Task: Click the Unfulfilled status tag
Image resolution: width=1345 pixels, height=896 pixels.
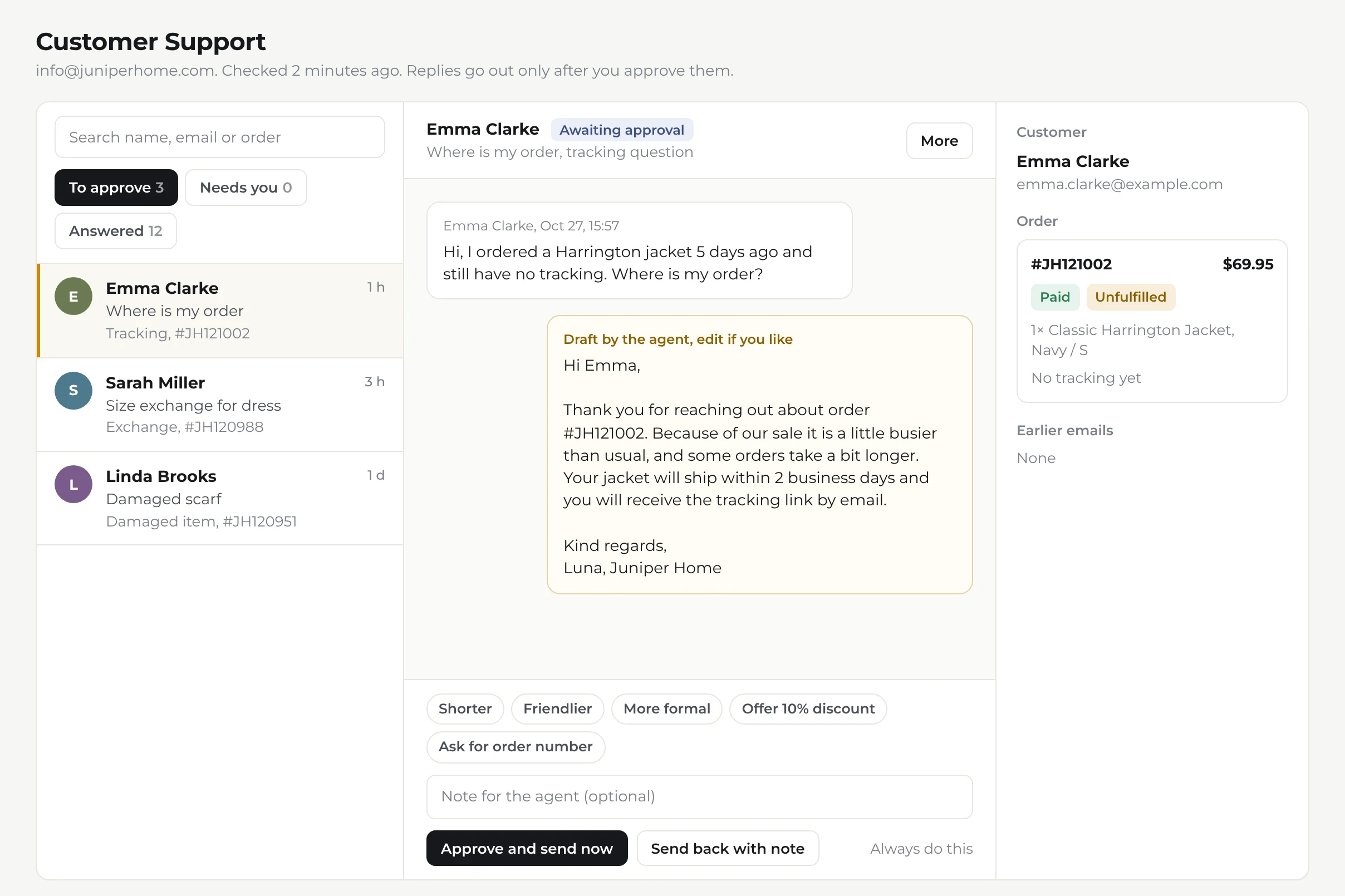Action: pos(1130,297)
